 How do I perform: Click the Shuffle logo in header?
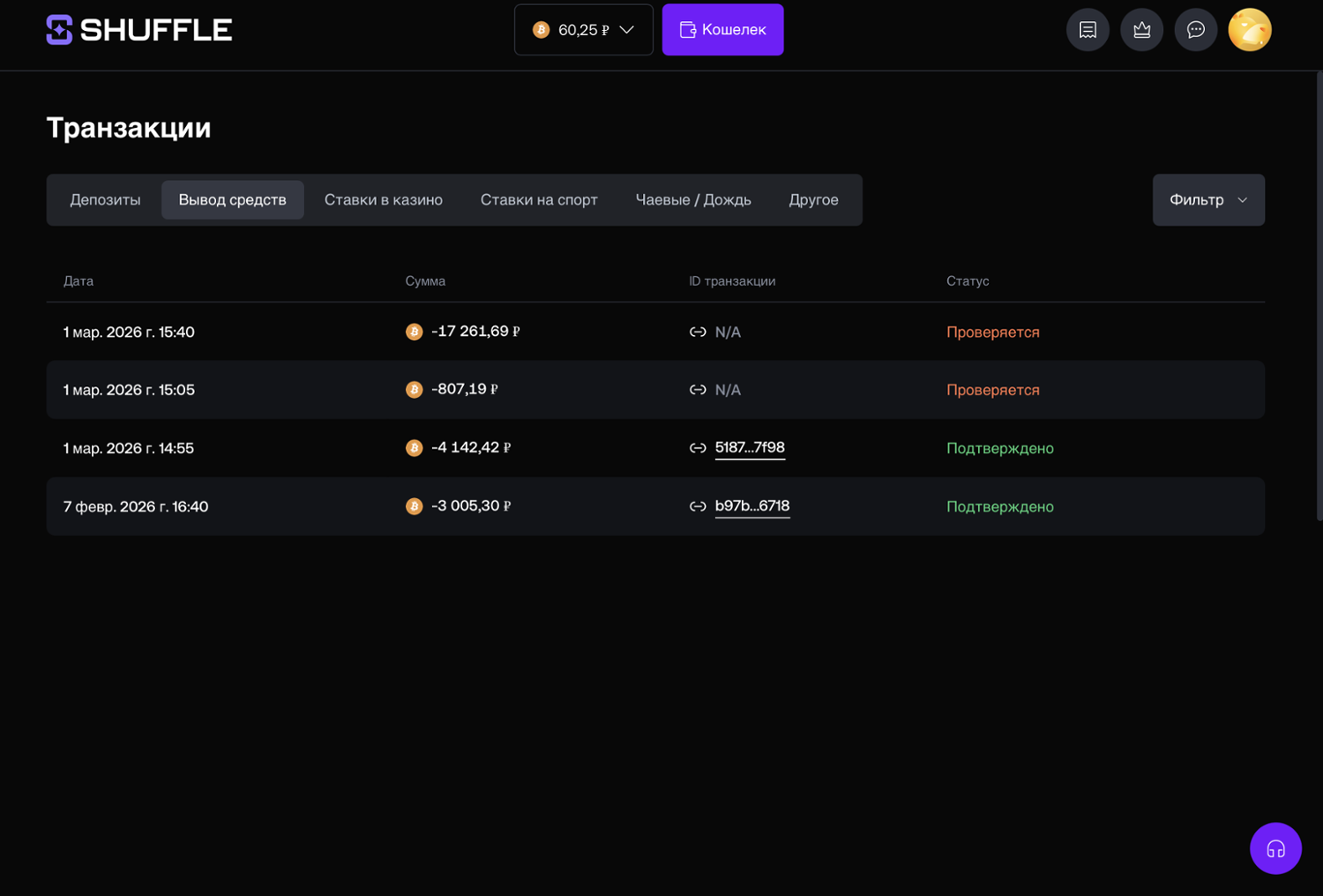click(x=138, y=30)
